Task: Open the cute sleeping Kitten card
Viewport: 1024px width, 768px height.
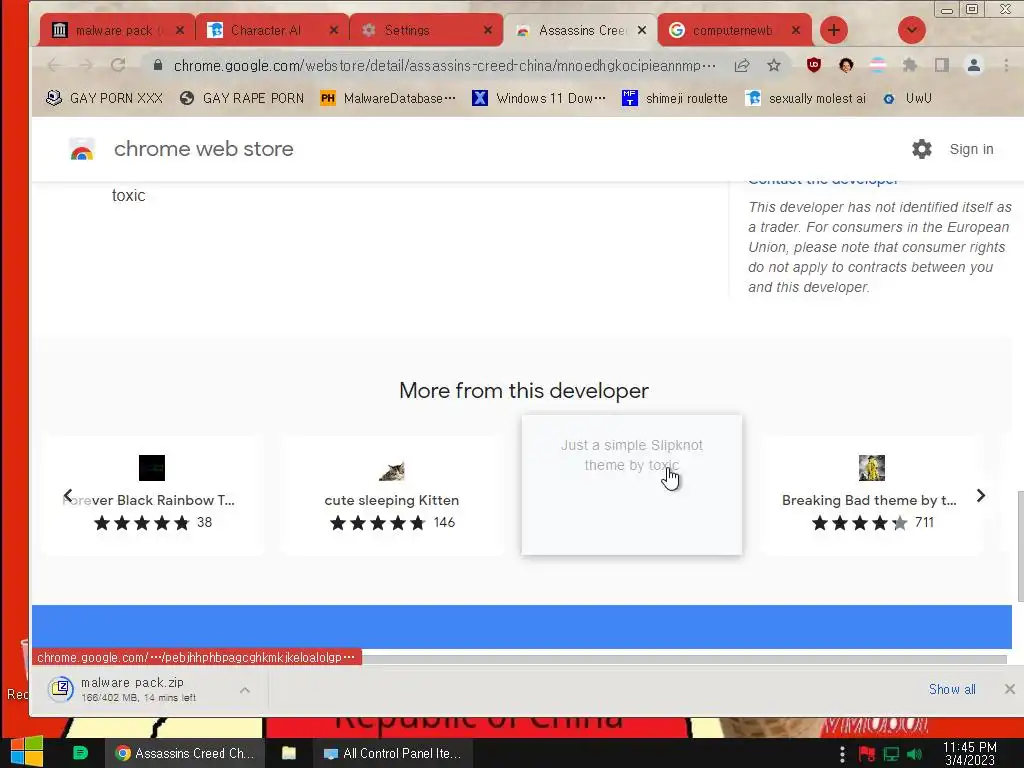Action: [x=392, y=494]
